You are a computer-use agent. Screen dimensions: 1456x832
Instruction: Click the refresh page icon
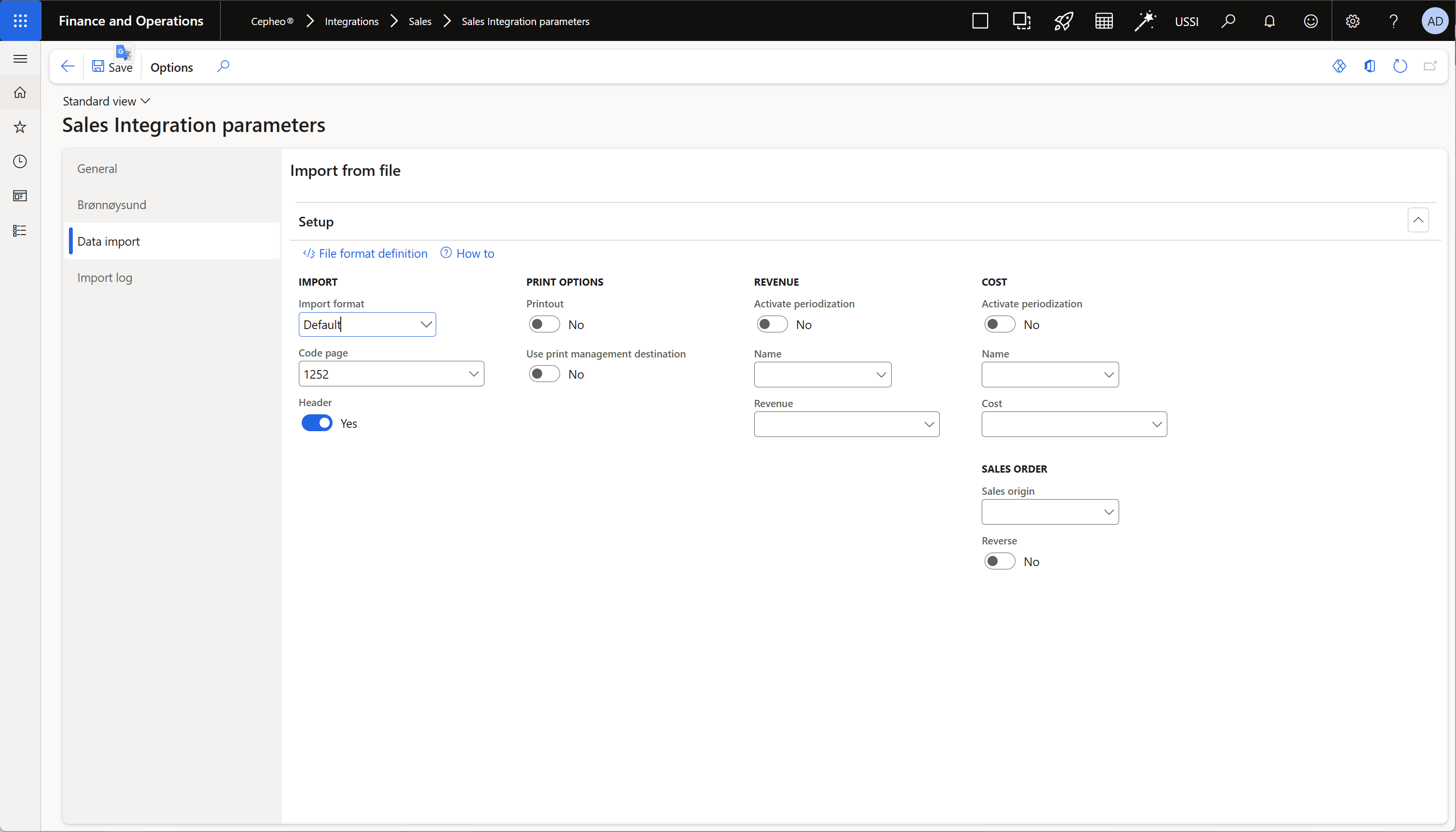[x=1400, y=66]
